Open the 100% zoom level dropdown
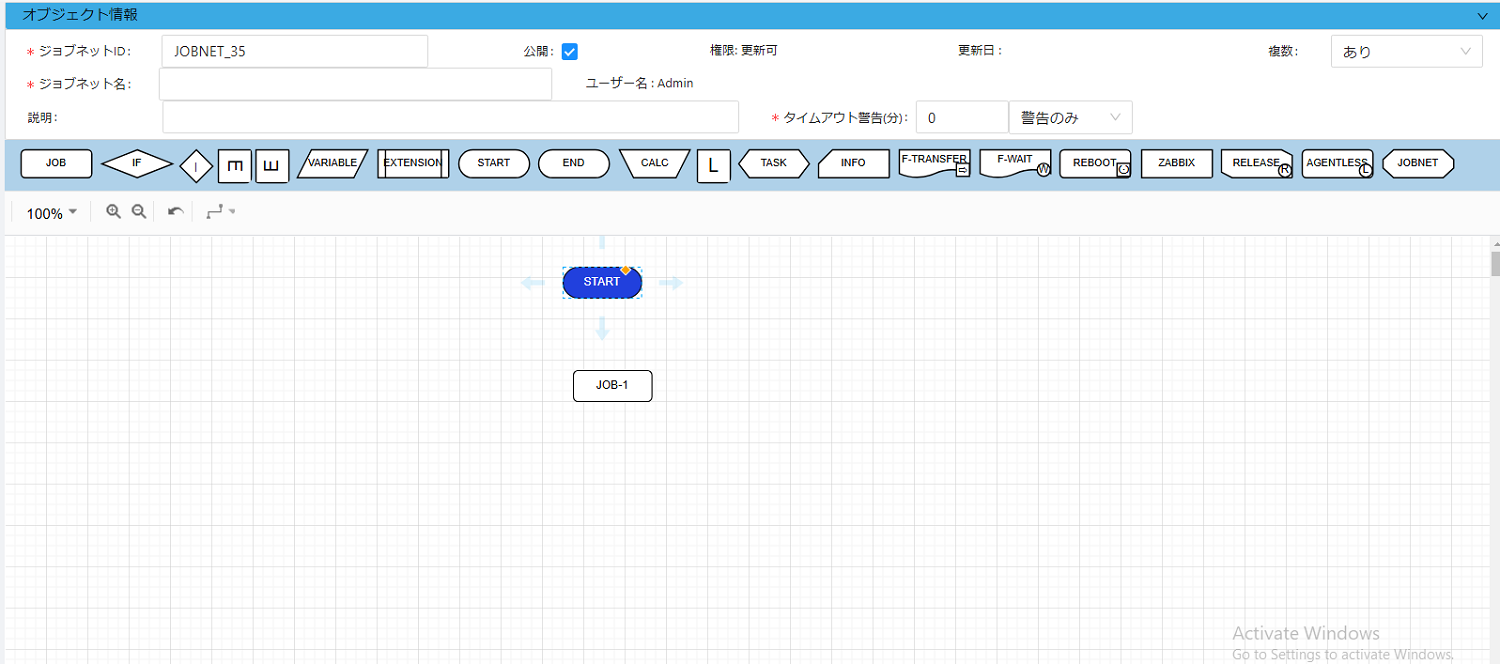The image size is (1500, 664). click(x=50, y=212)
